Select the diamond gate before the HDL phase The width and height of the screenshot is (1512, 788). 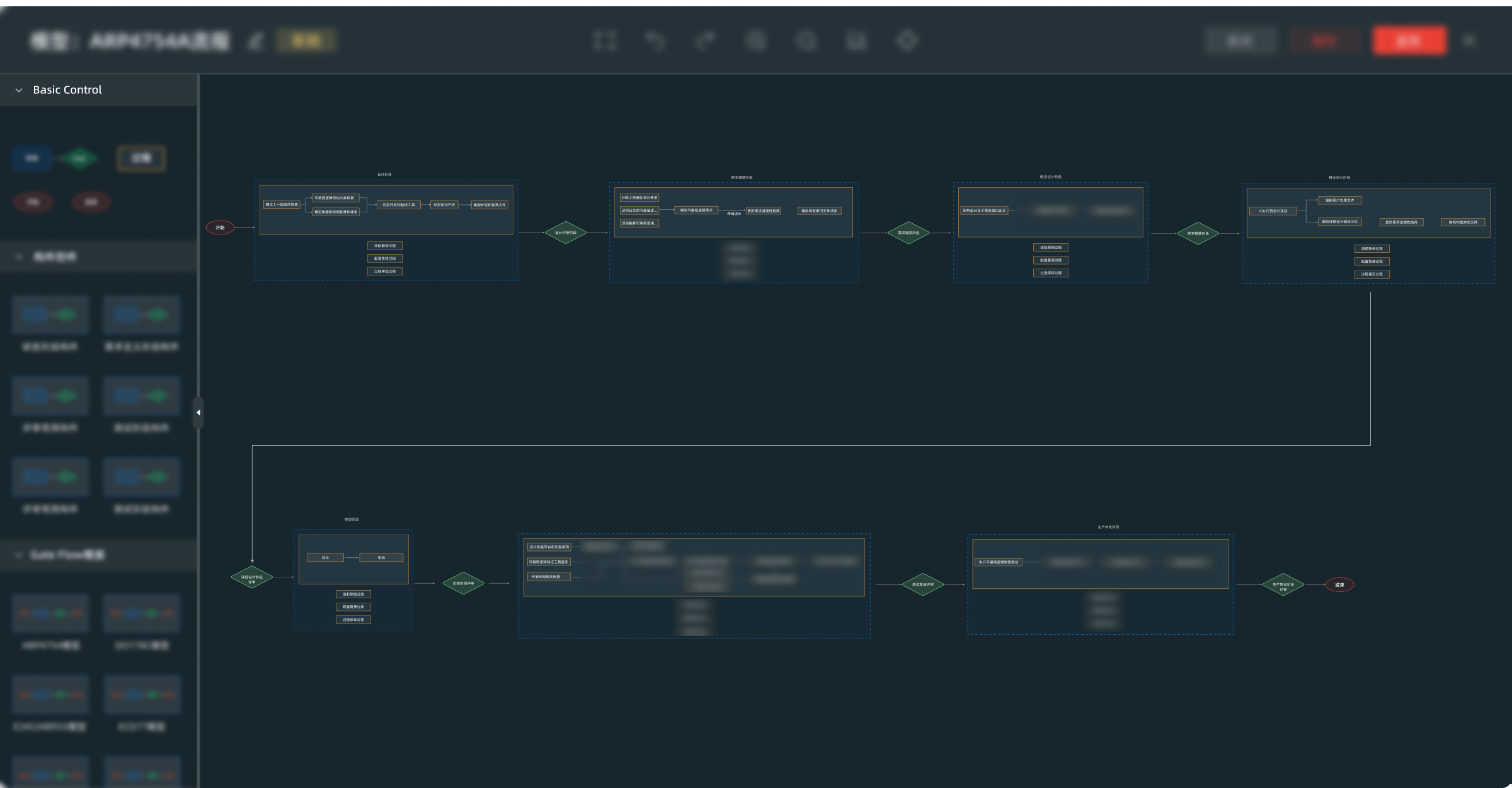pos(1198,233)
